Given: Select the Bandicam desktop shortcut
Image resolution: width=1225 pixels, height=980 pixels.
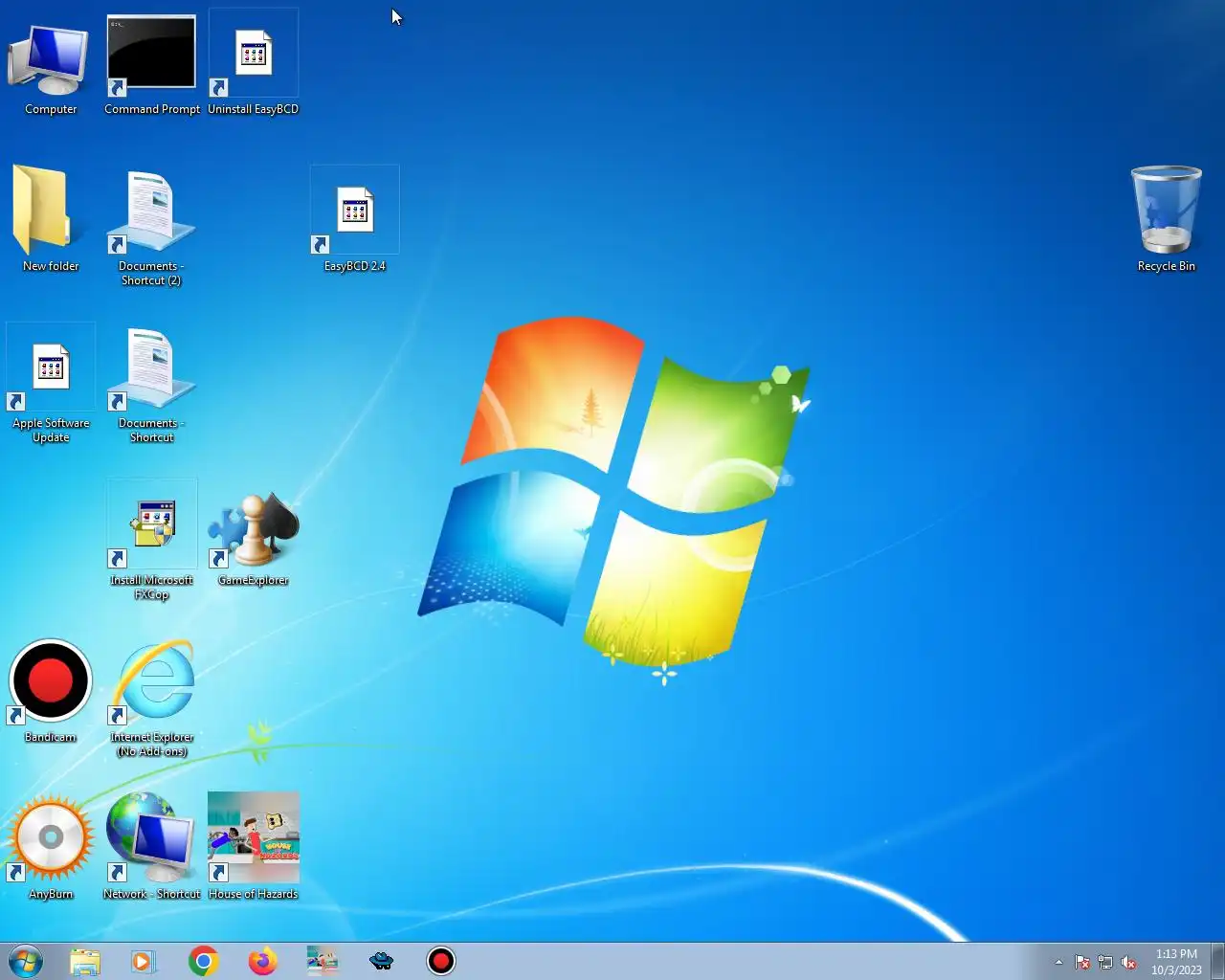Looking at the screenshot, I should pos(50,691).
